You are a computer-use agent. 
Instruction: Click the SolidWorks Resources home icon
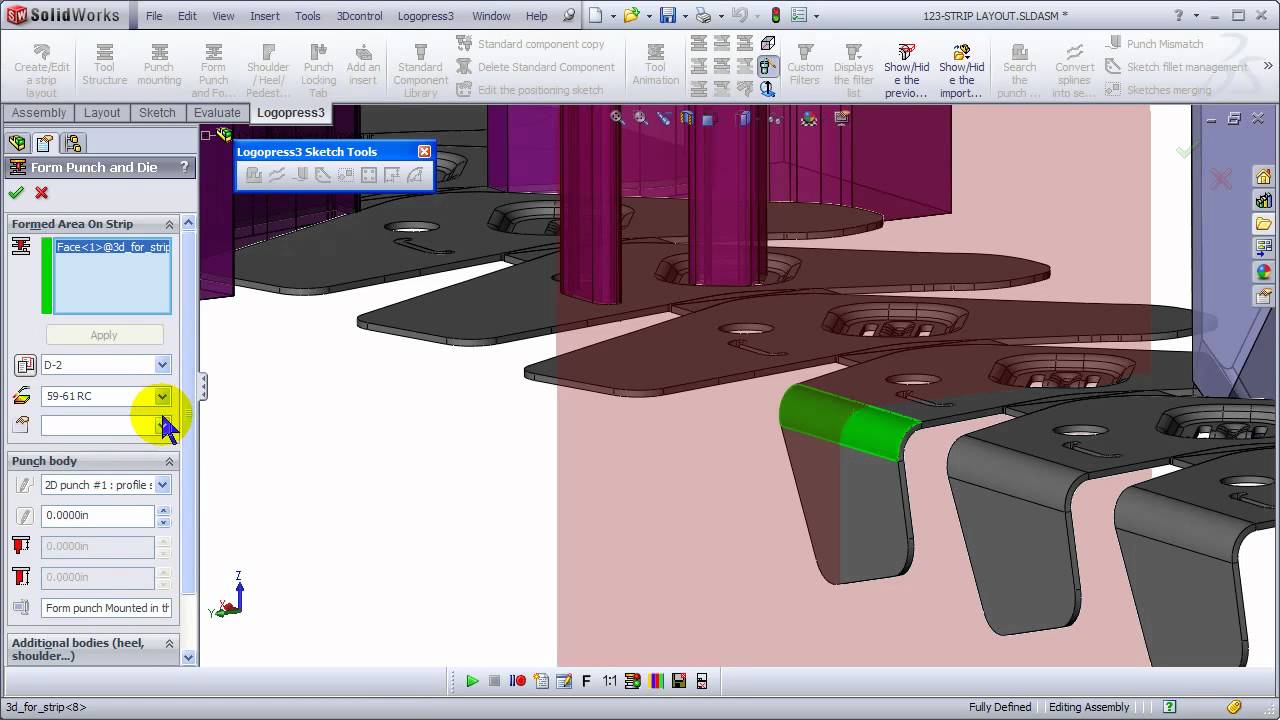[1263, 177]
